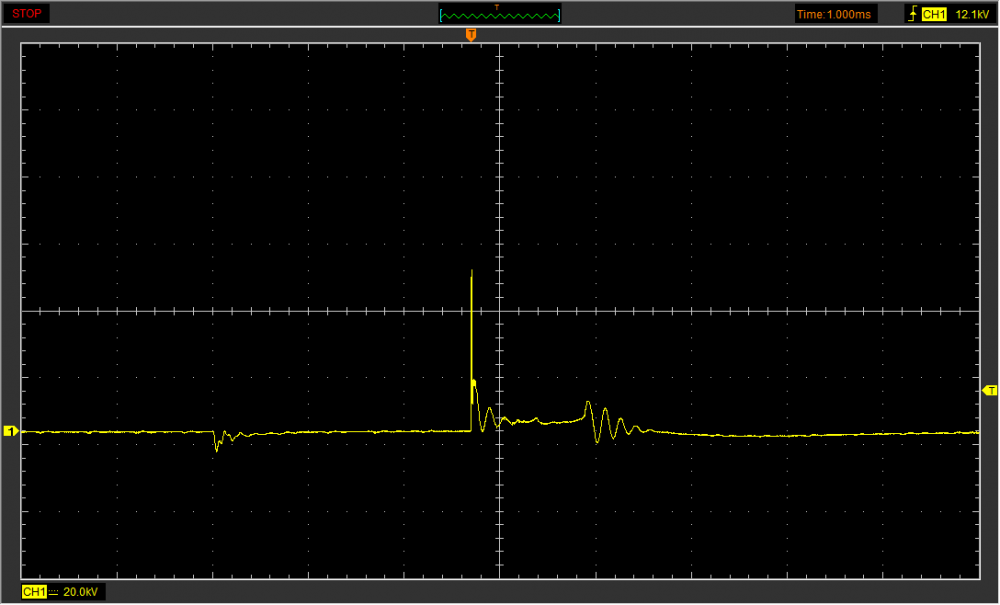Click the decaying ringing just after the spike
Viewport: 1000px width, 605px height.
pos(489,416)
